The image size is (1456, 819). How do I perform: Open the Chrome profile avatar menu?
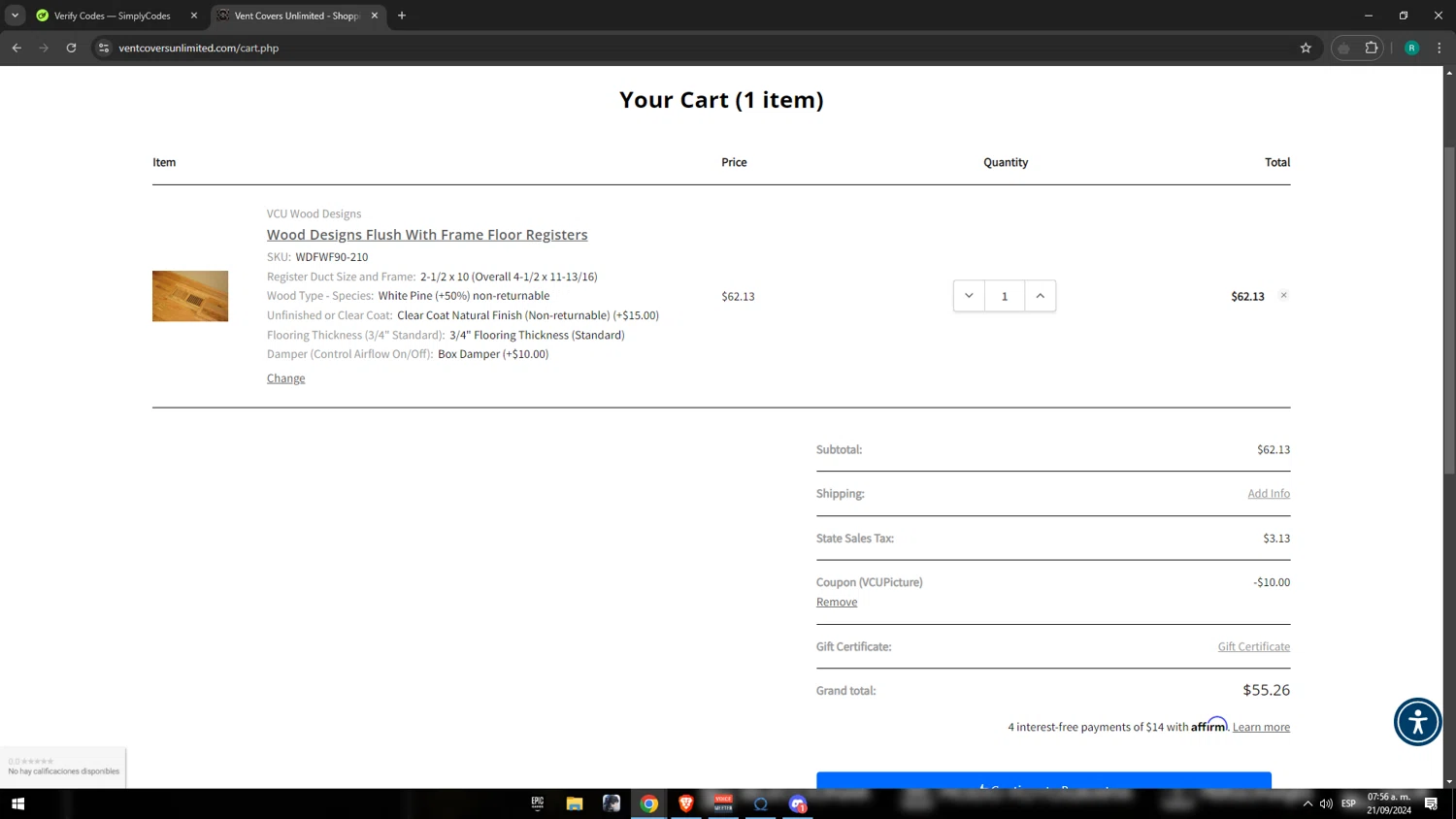[x=1411, y=48]
